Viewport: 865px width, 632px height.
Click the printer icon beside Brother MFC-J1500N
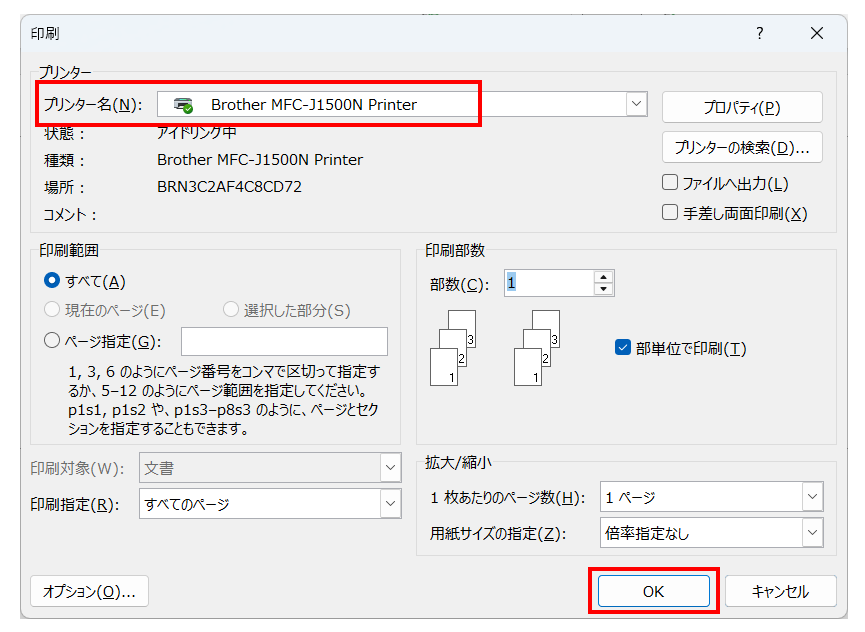(x=183, y=104)
